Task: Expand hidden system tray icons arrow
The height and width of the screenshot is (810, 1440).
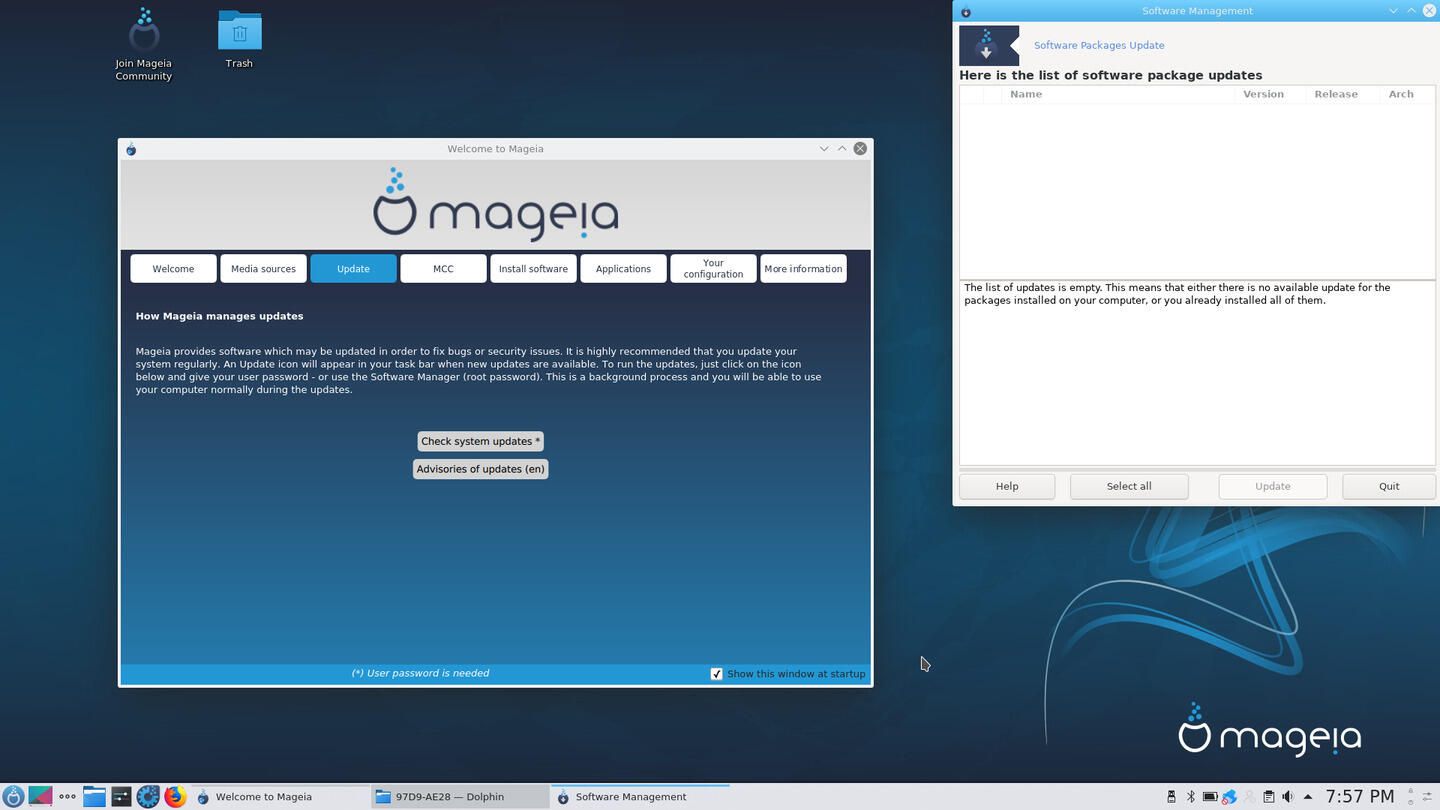Action: pyautogui.click(x=1308, y=797)
